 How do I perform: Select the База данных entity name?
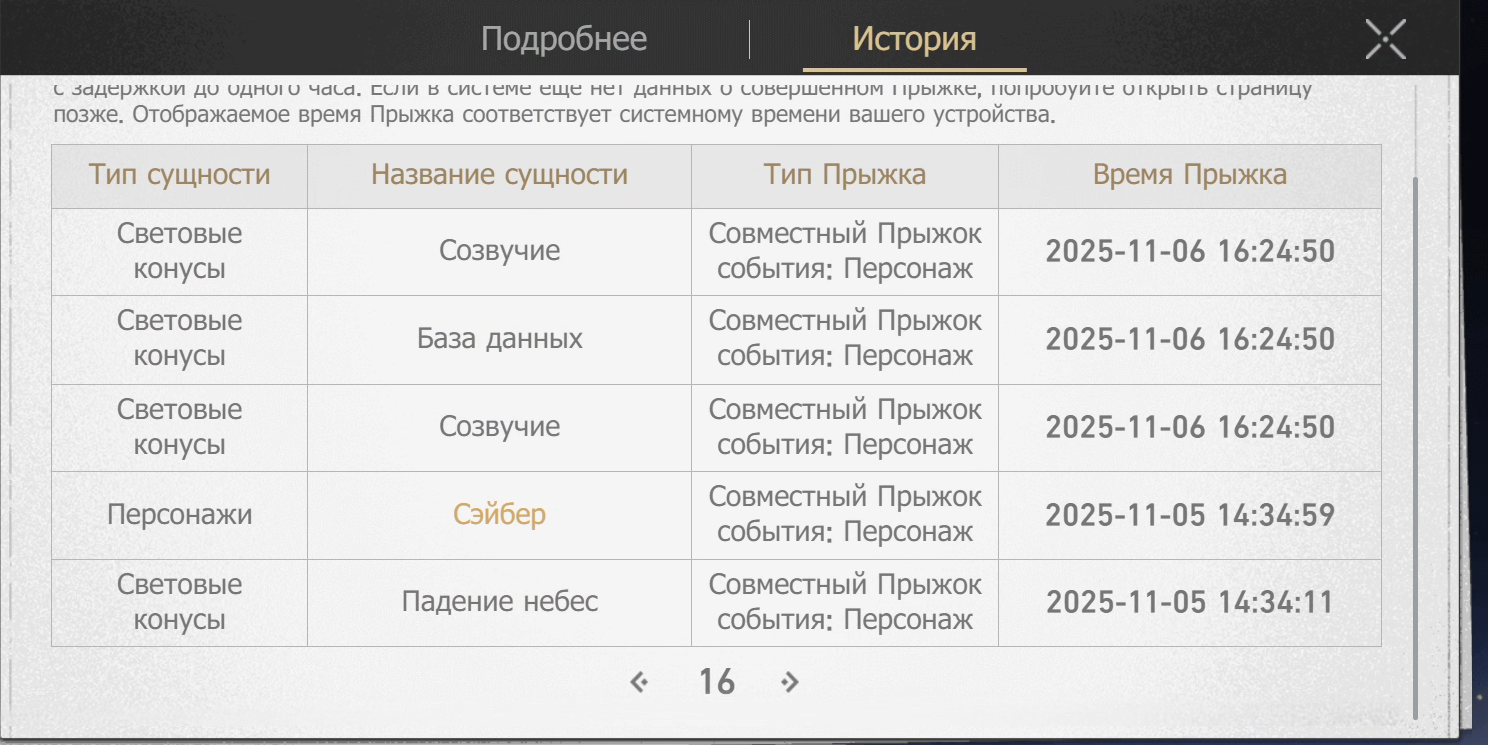pos(499,339)
